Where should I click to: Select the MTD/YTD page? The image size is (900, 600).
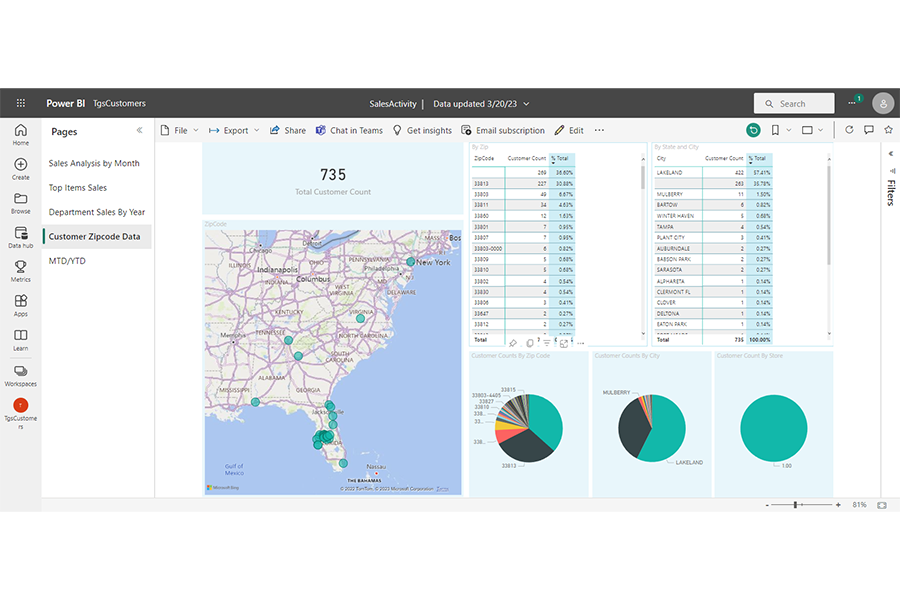[x=67, y=261]
